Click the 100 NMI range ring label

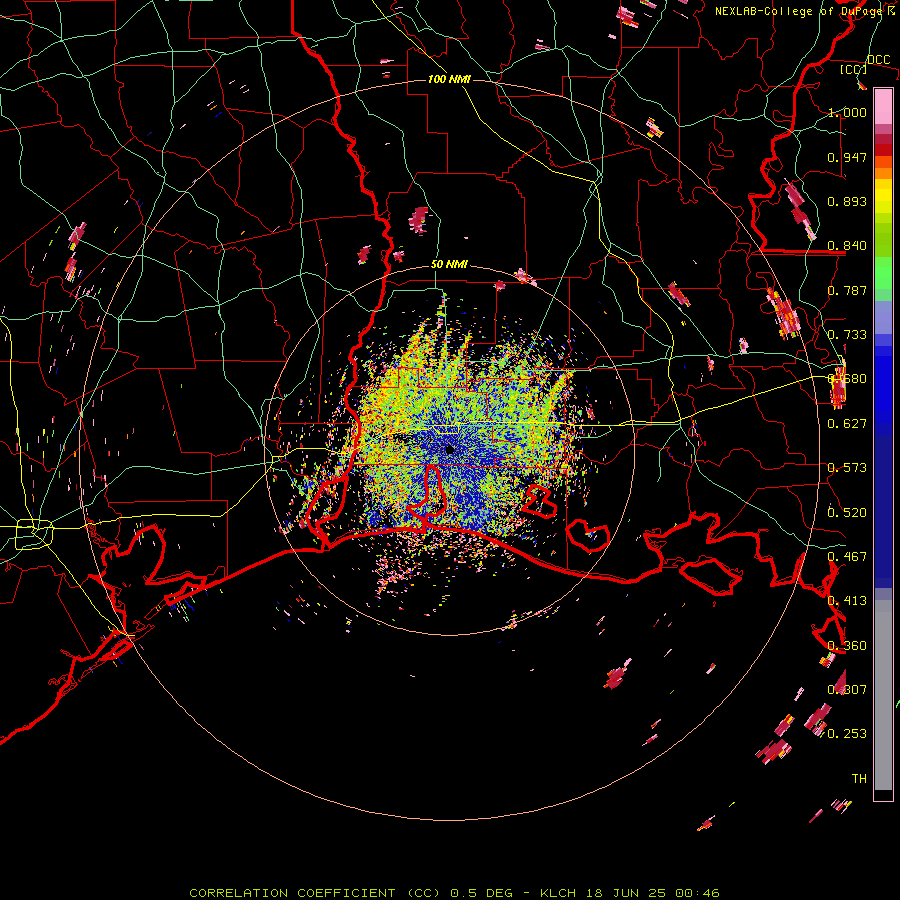pos(449,79)
